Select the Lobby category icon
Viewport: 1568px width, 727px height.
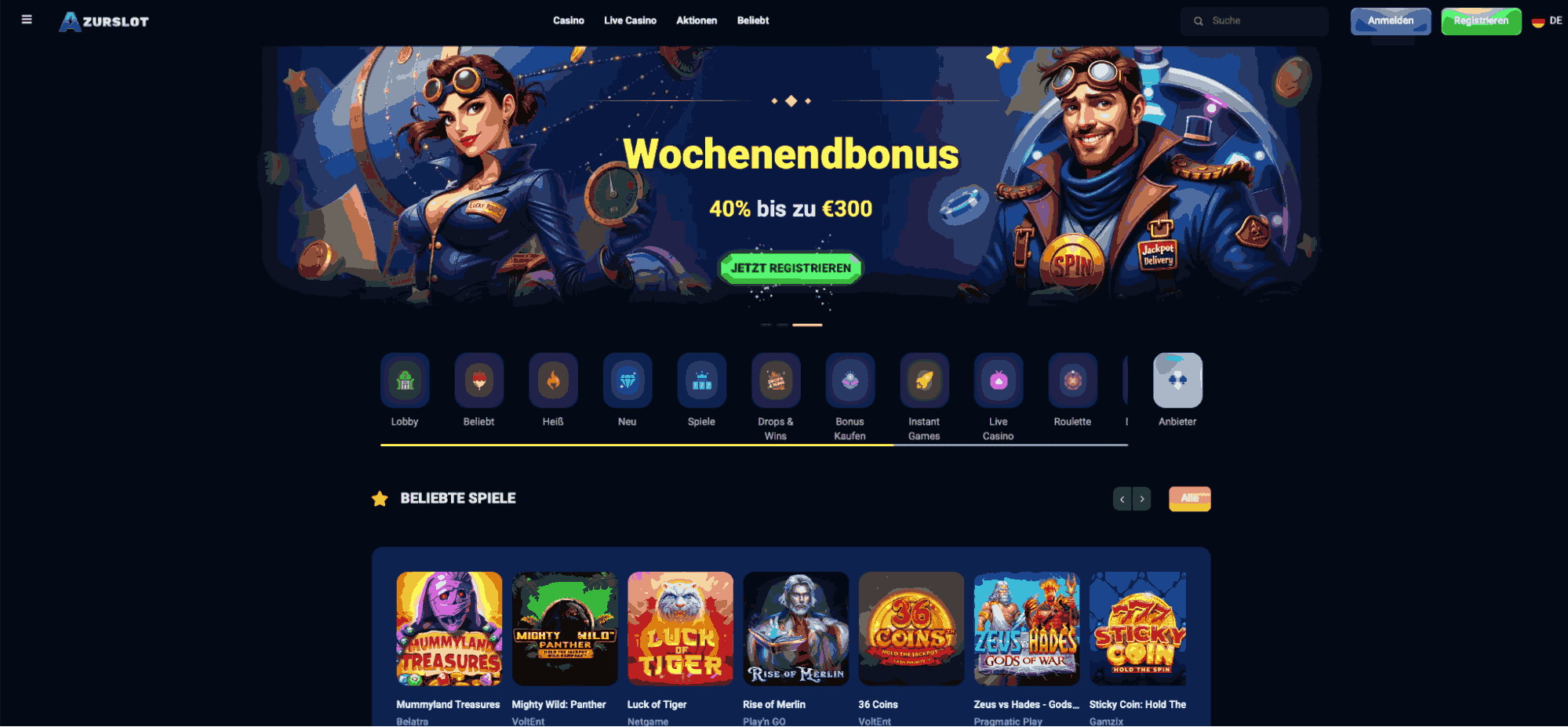coord(405,380)
